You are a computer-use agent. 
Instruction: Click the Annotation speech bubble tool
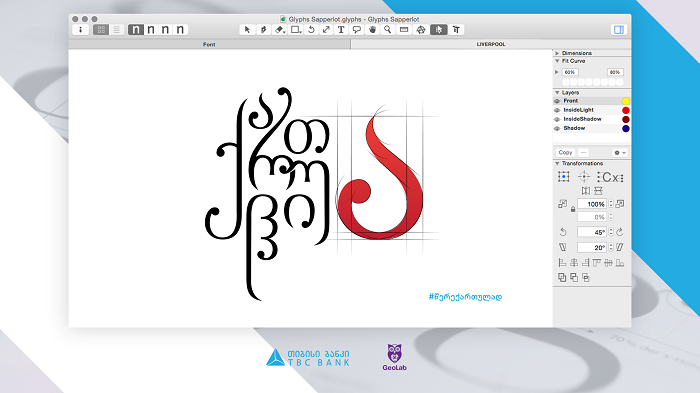357,29
